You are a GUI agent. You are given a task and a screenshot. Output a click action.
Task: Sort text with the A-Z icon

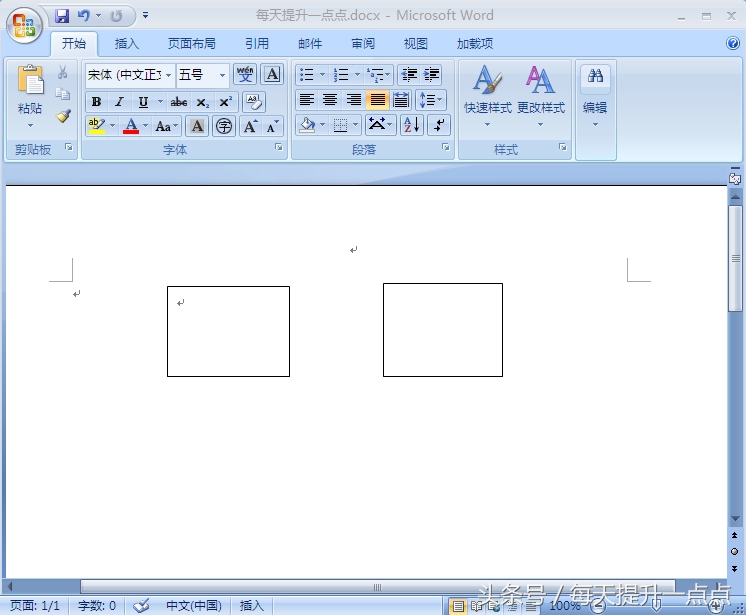(x=412, y=125)
